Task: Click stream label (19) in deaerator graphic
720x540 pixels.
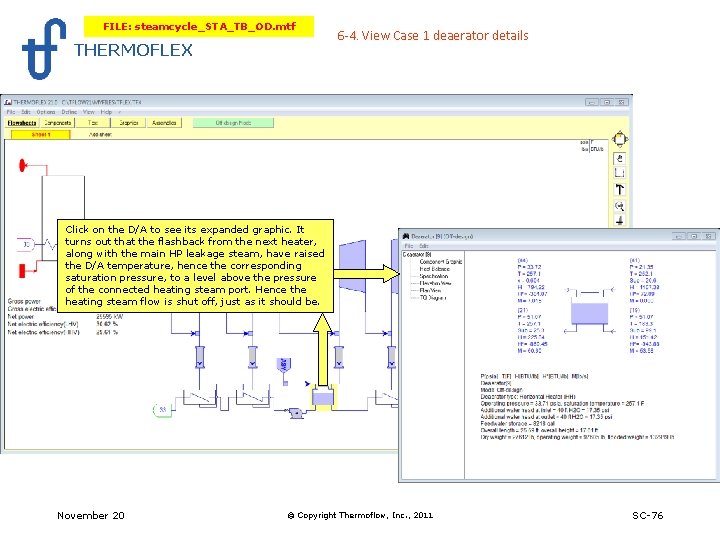Action: (635, 310)
